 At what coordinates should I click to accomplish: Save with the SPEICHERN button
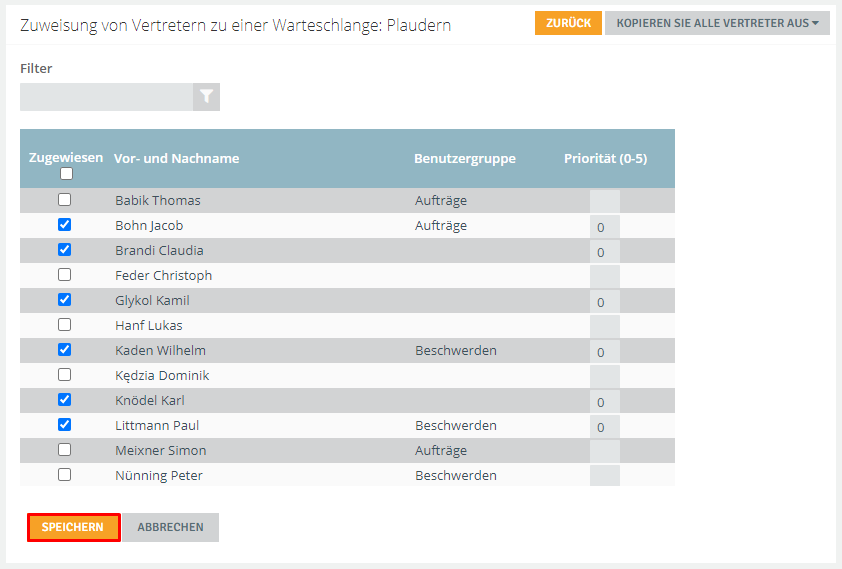pos(74,527)
